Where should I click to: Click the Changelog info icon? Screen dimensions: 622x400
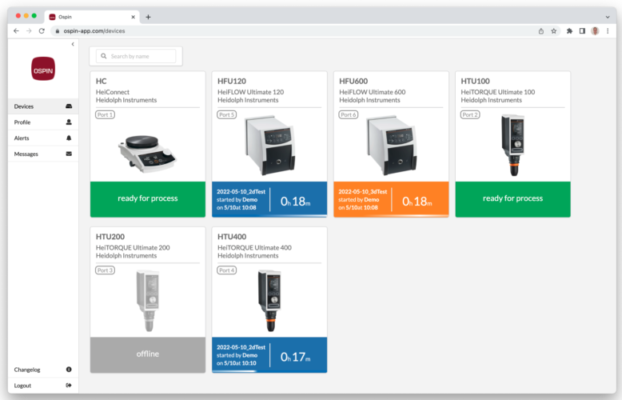69,369
